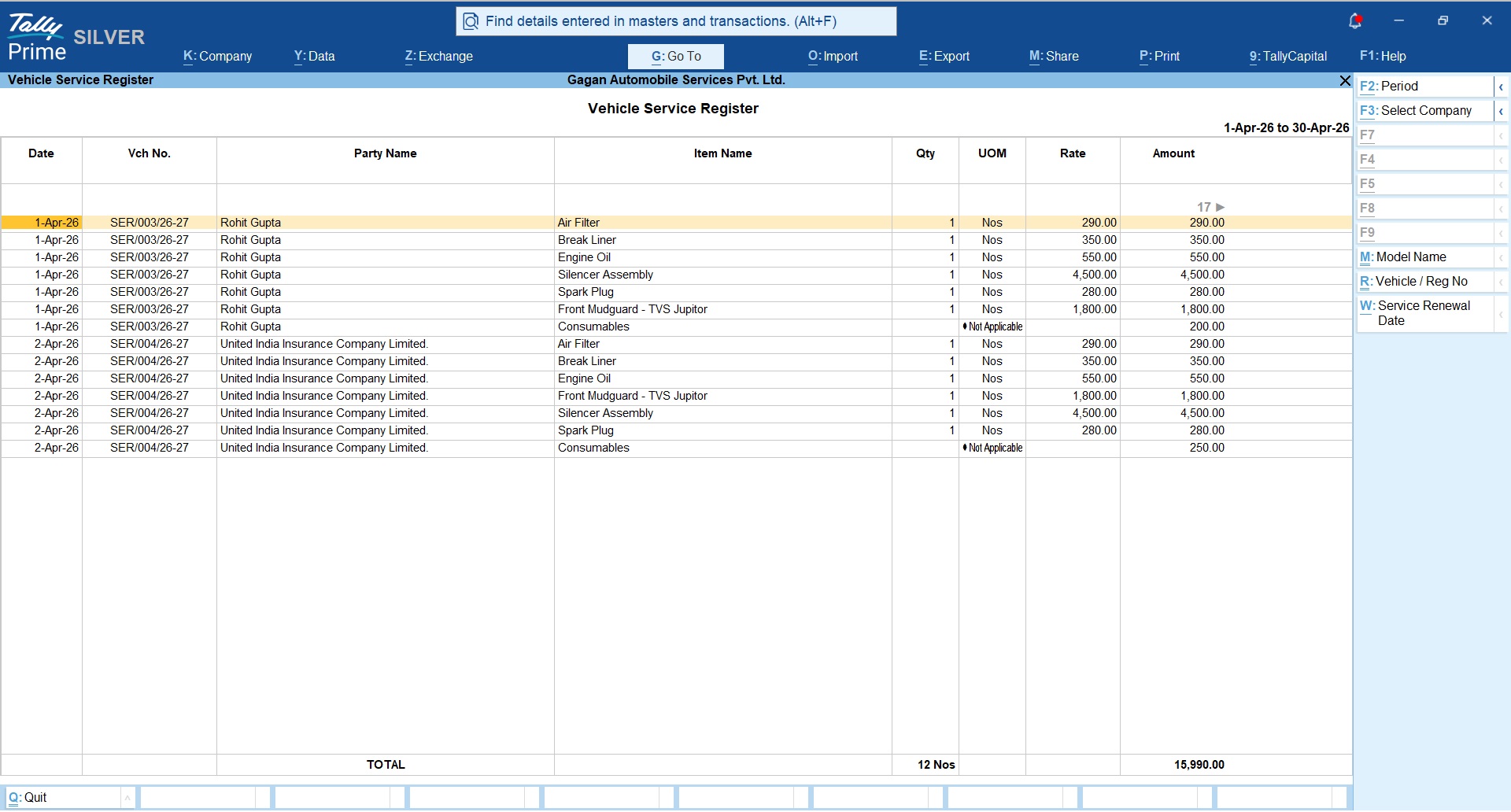Open the Z: Exchange menu
The image size is (1511, 812).
[x=438, y=57]
